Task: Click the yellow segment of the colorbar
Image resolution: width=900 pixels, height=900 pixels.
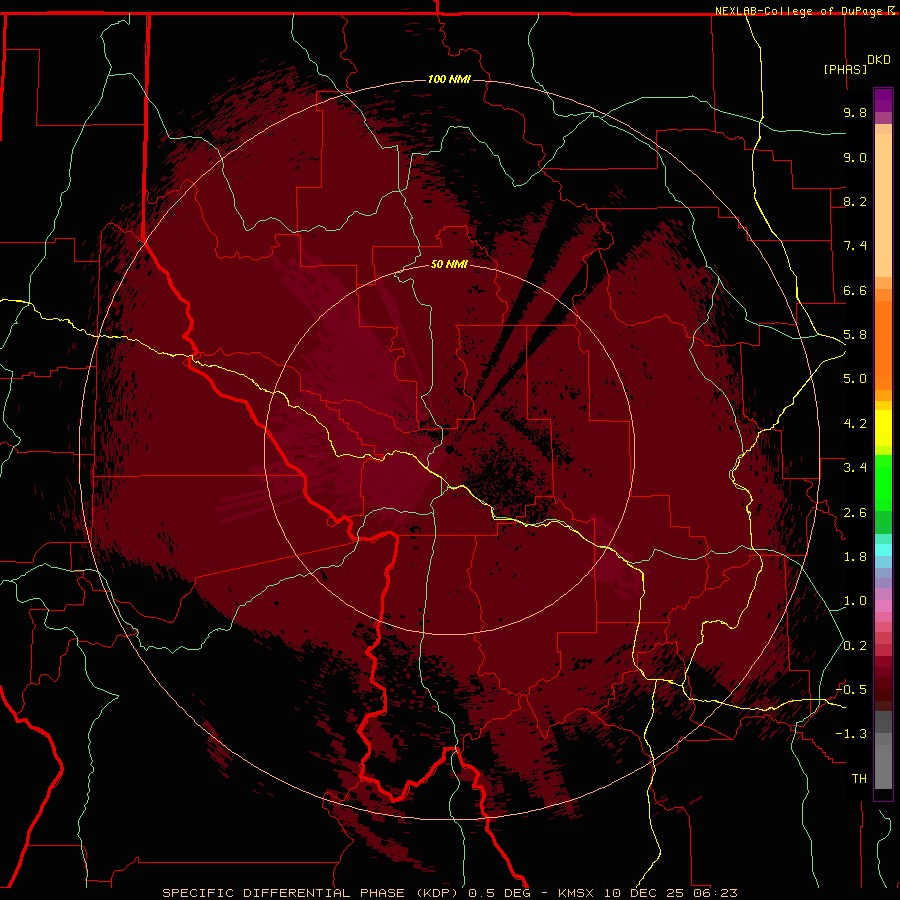Action: pos(883,428)
